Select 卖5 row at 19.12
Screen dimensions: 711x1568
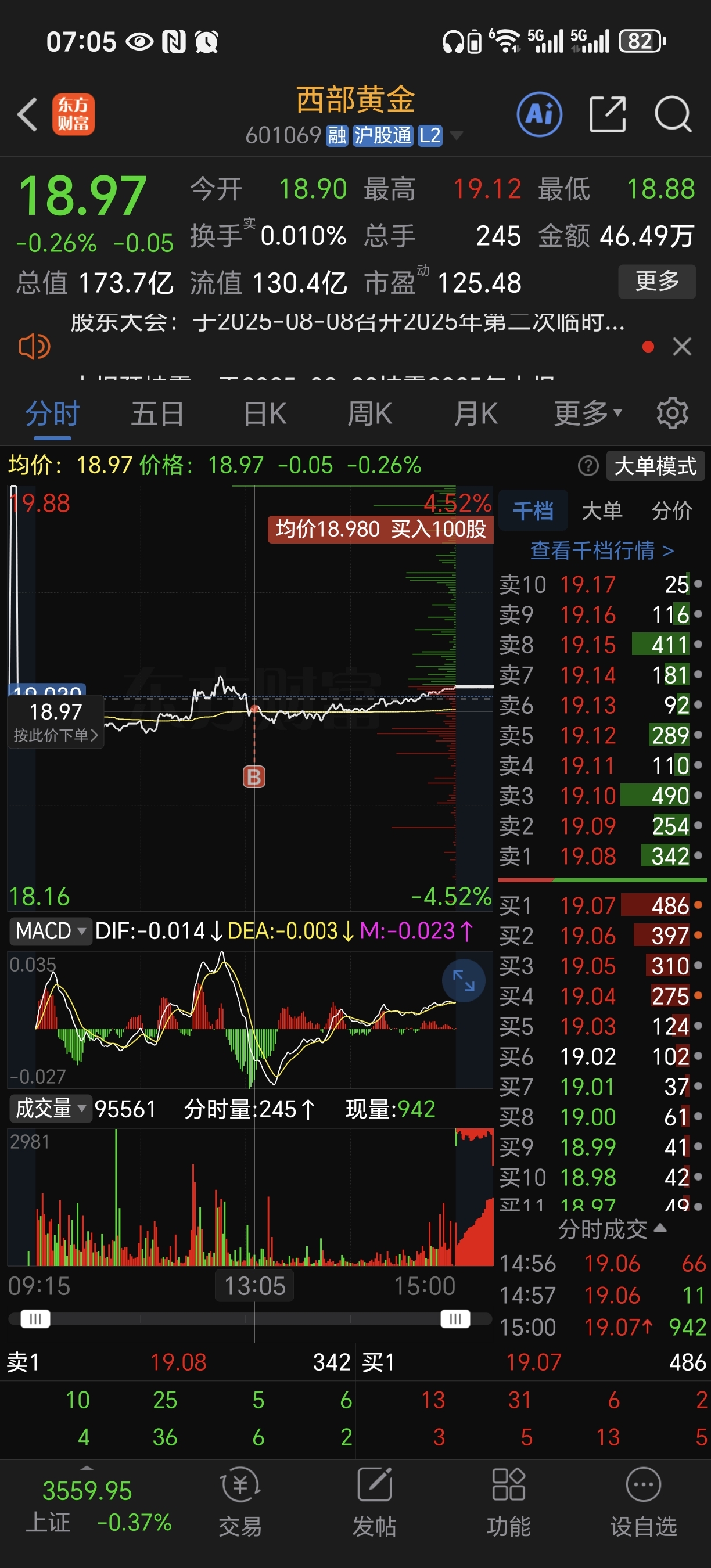tap(601, 735)
